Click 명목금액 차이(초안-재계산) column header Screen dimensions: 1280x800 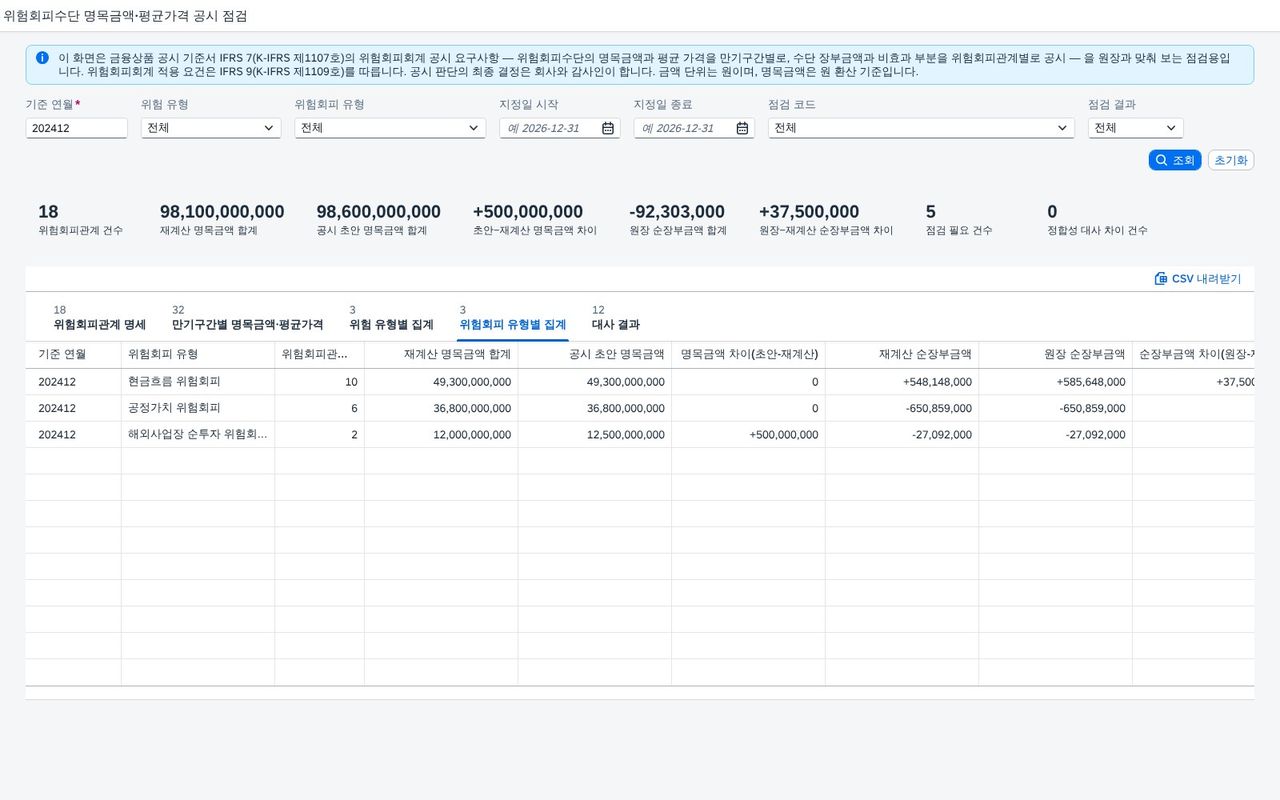pyautogui.click(x=748, y=355)
